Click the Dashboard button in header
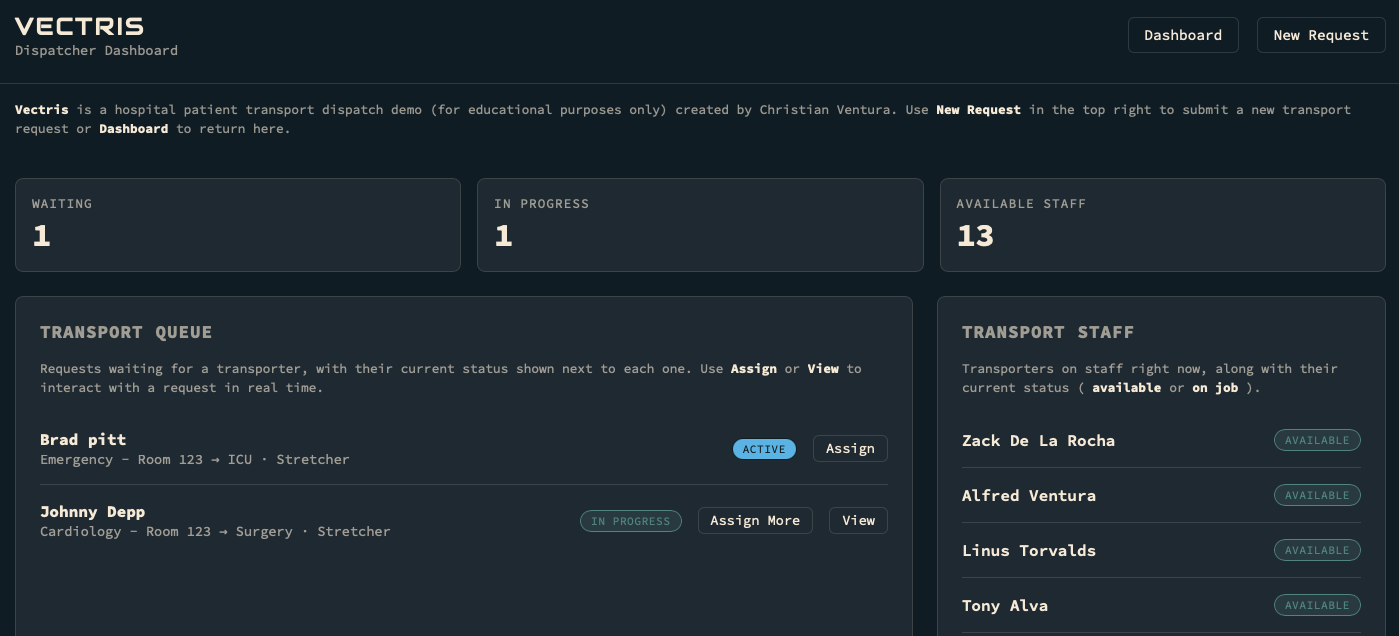 point(1183,35)
